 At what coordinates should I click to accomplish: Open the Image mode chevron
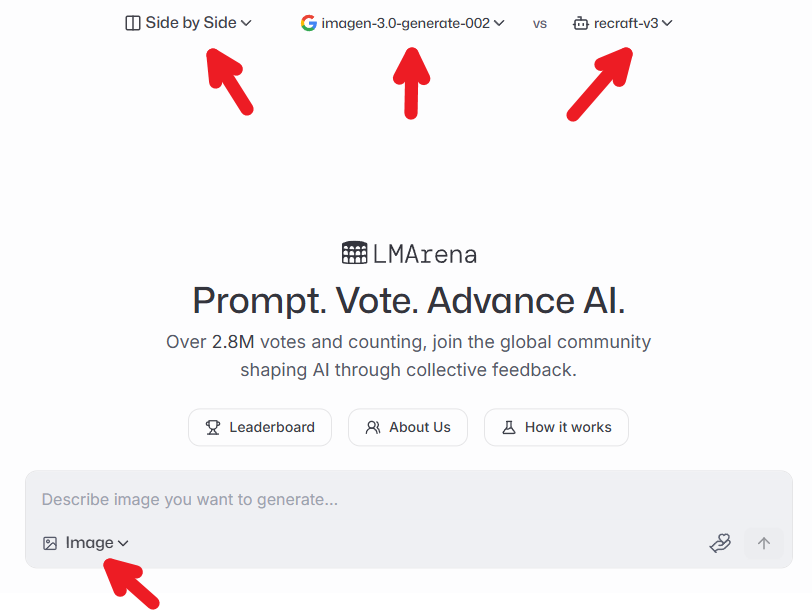(123, 543)
